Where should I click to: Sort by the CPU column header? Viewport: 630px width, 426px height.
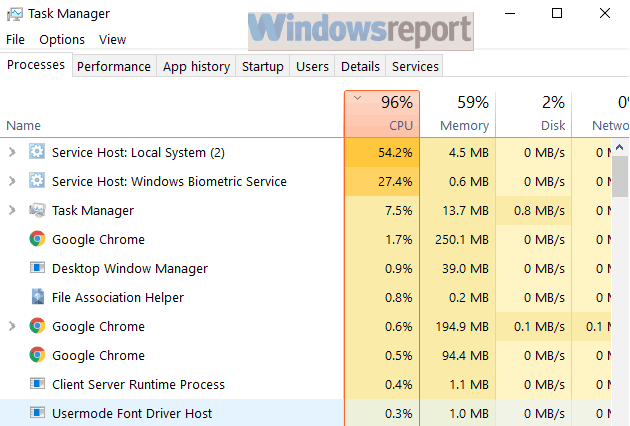382,114
